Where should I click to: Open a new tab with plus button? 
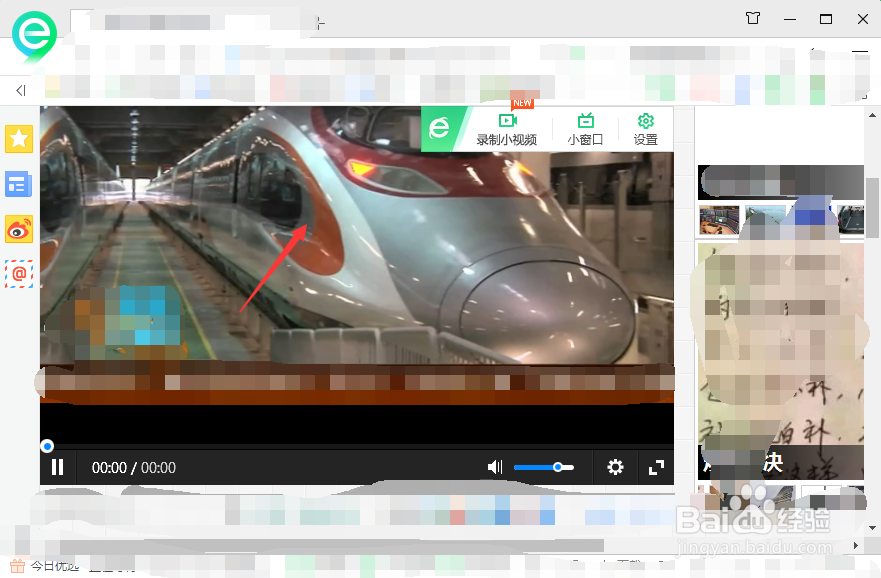point(320,23)
